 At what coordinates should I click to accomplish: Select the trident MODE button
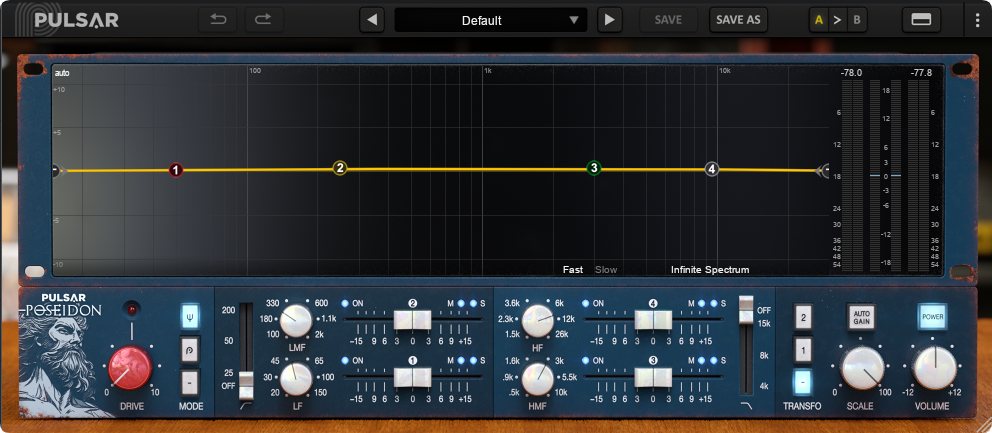(190, 316)
